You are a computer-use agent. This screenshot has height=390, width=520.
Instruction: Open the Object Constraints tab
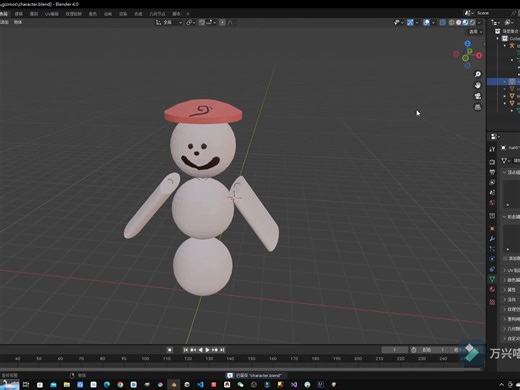coord(492,269)
